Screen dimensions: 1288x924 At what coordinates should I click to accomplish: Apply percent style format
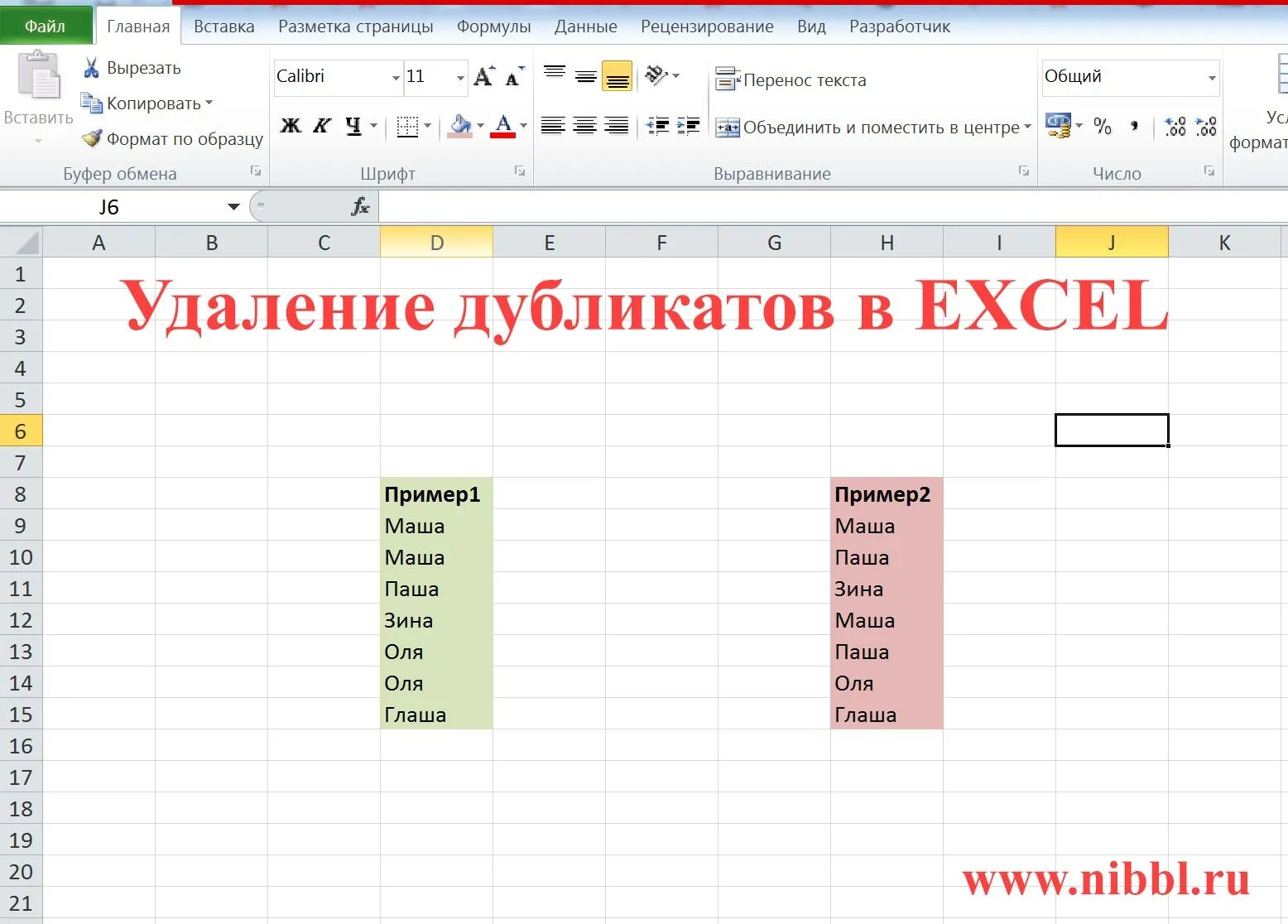[1103, 126]
